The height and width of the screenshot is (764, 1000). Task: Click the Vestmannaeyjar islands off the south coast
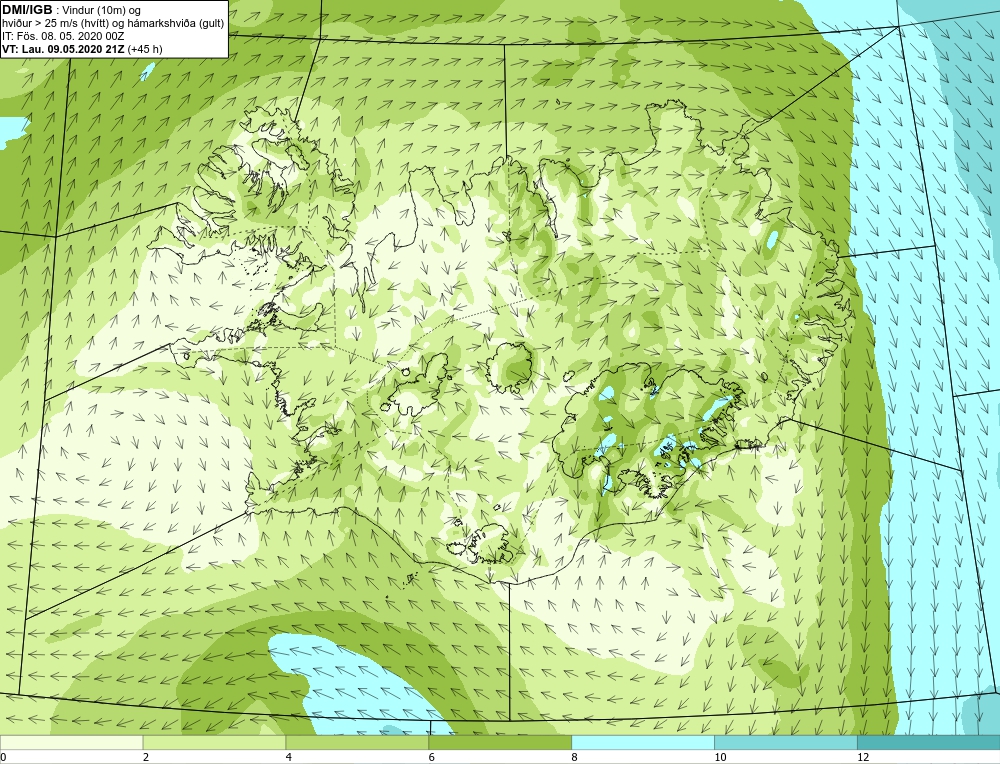412,578
